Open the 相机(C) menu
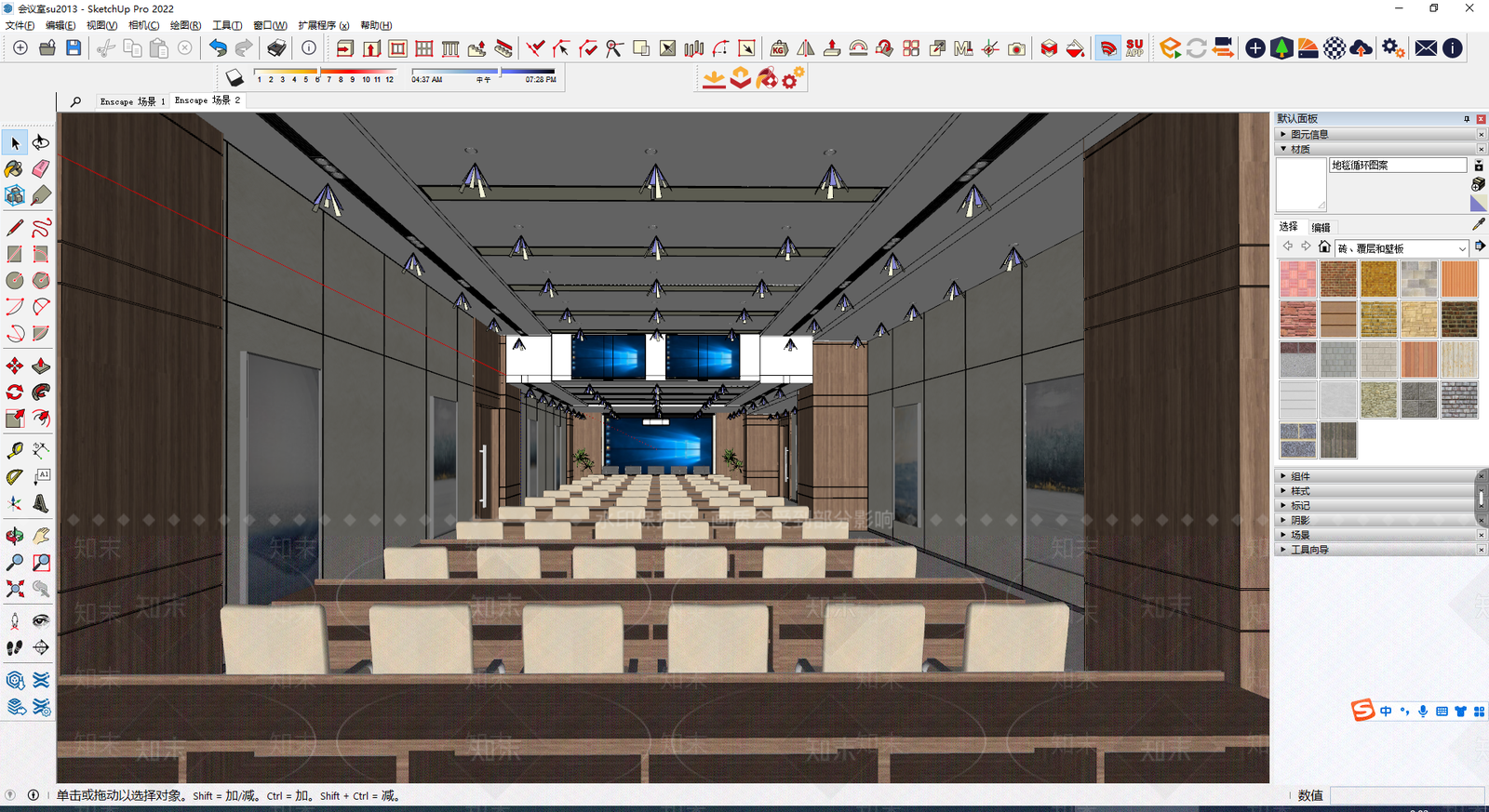Viewport: 1489px width, 812px height. tap(143, 25)
